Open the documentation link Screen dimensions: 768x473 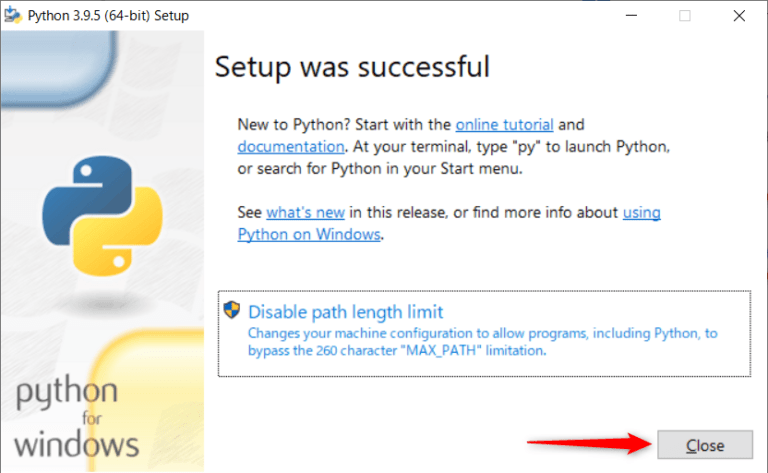tap(291, 146)
